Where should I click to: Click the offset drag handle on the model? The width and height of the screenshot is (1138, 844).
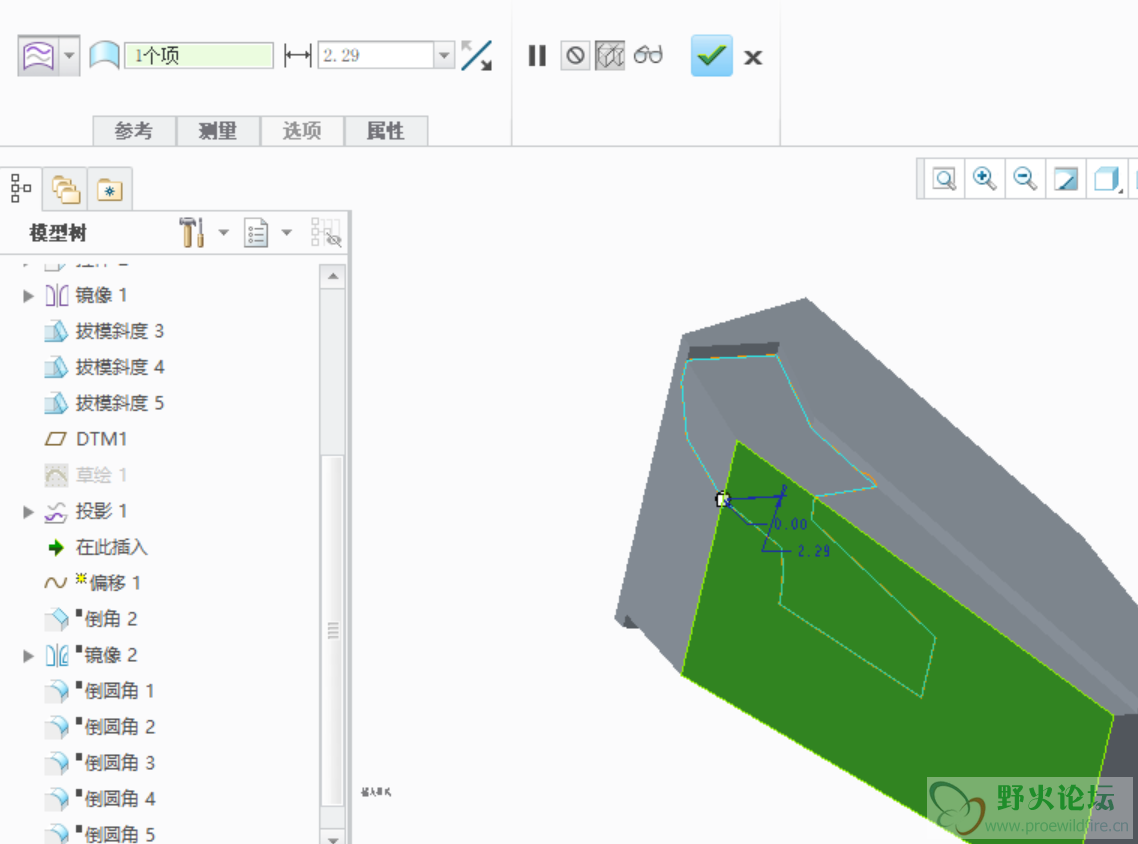coord(722,499)
